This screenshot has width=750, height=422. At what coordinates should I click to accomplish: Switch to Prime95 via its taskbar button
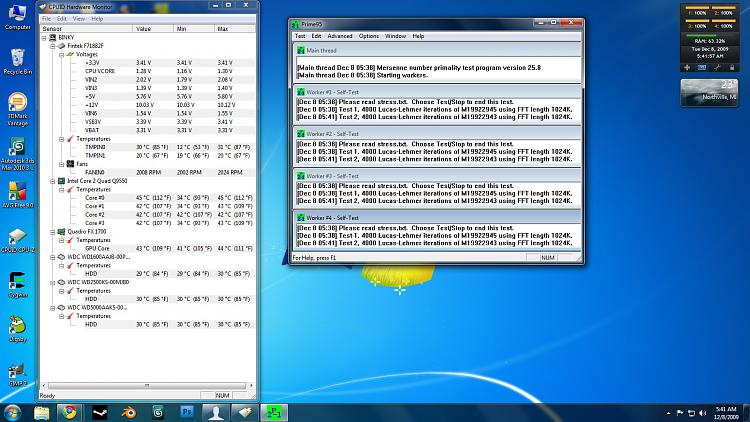(274, 412)
